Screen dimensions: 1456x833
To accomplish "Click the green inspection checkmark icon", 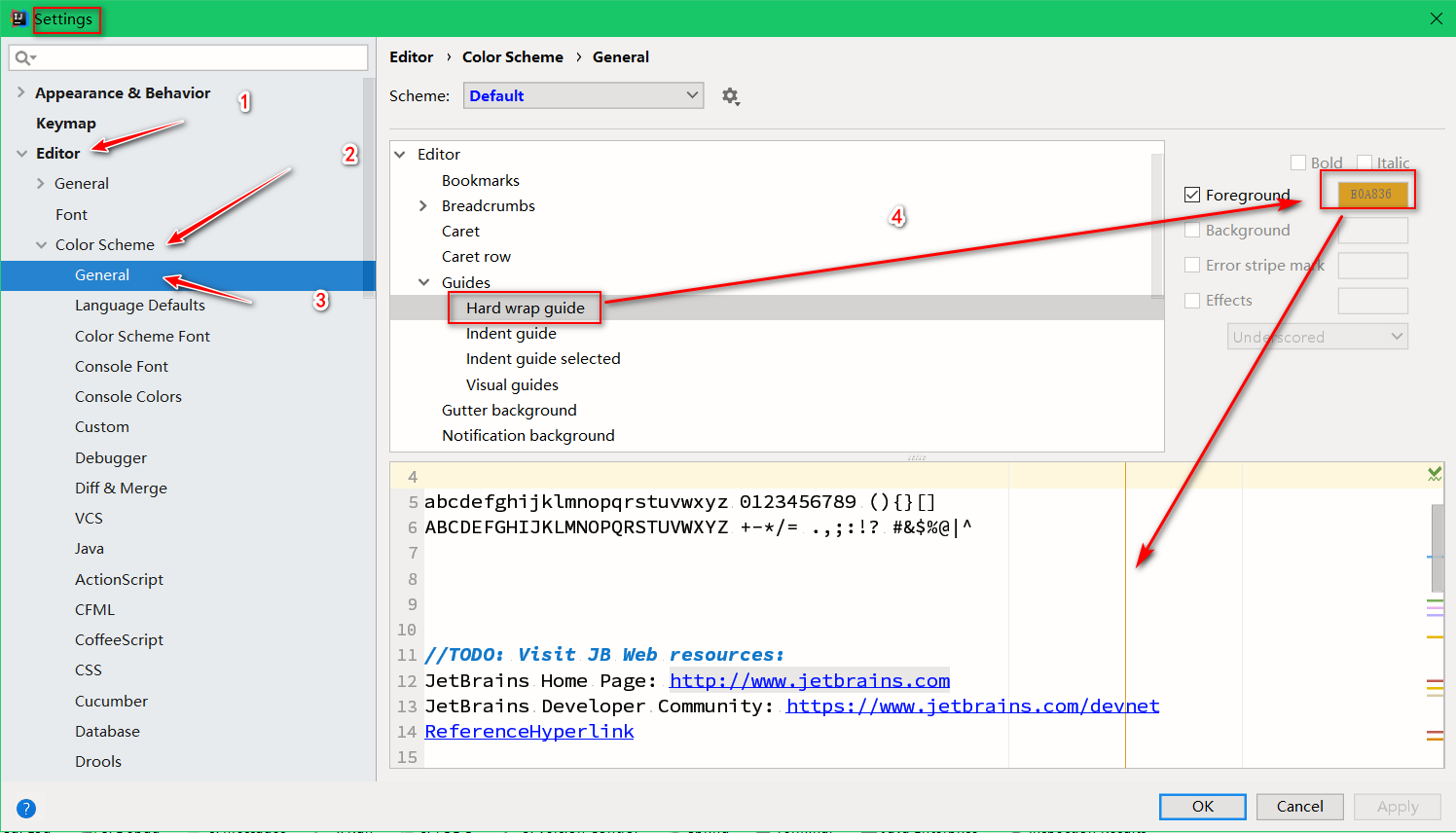I will 1435,474.
